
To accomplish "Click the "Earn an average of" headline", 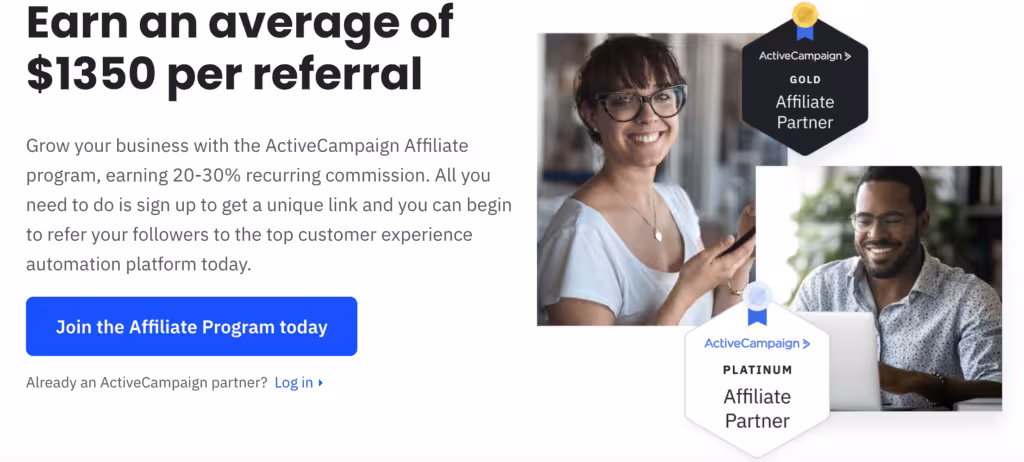I will point(240,21).
